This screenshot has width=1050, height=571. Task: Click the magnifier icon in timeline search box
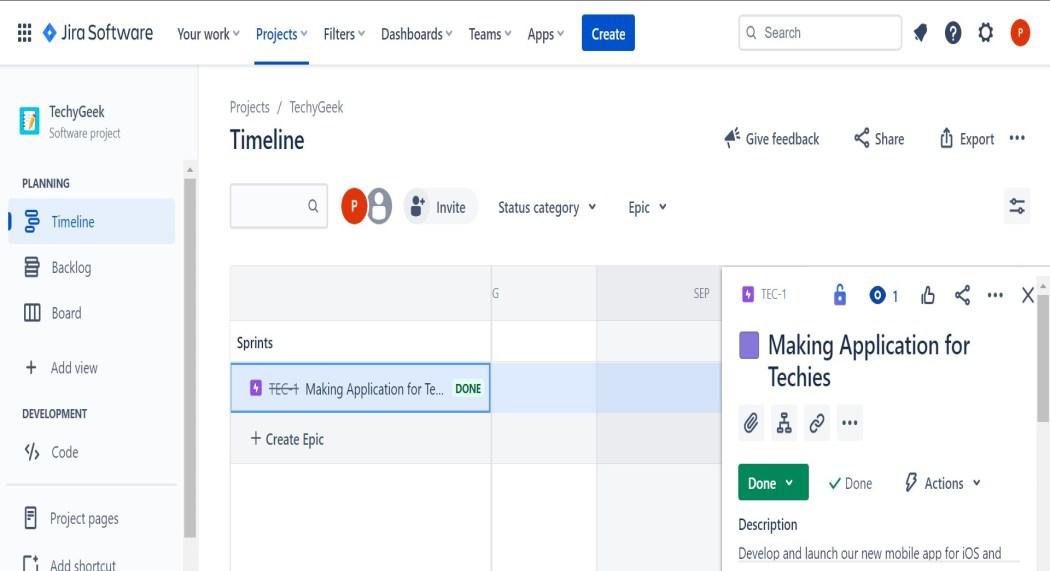[x=313, y=206]
